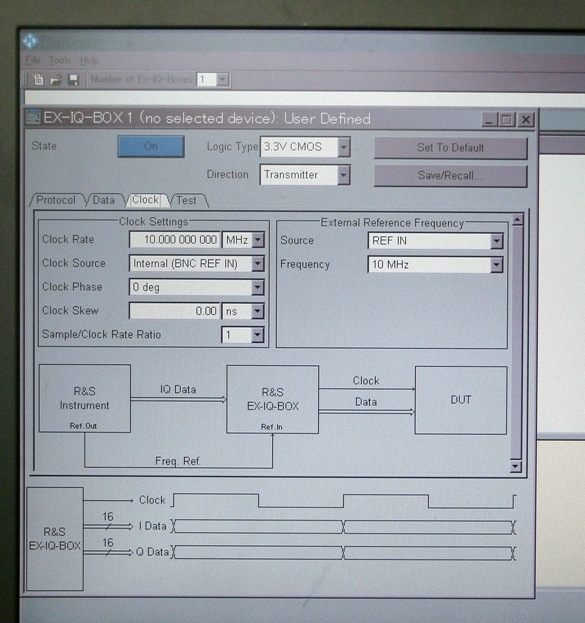
Task: Click the R&S EX-IQ-BOX block in block diagram
Action: pos(273,399)
